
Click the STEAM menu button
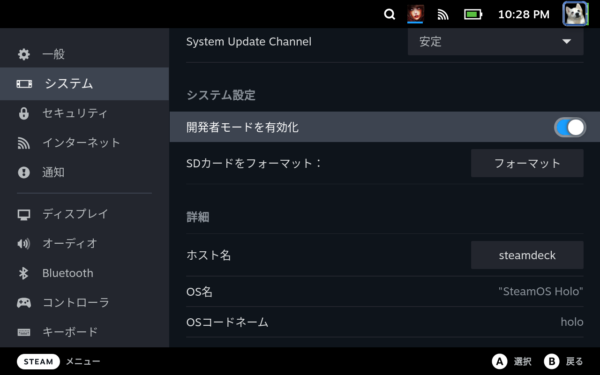(38, 362)
